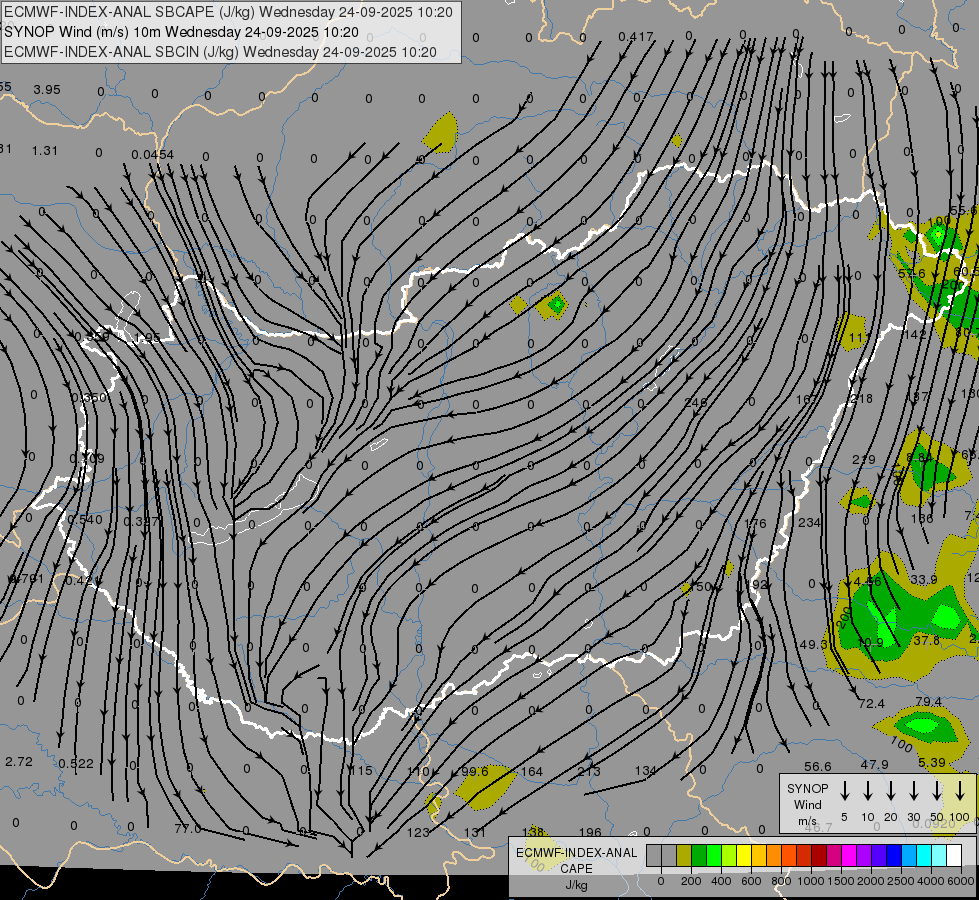Click the wind arrow above 10 m/s
Viewport: 979px width, 900px height.
867,790
